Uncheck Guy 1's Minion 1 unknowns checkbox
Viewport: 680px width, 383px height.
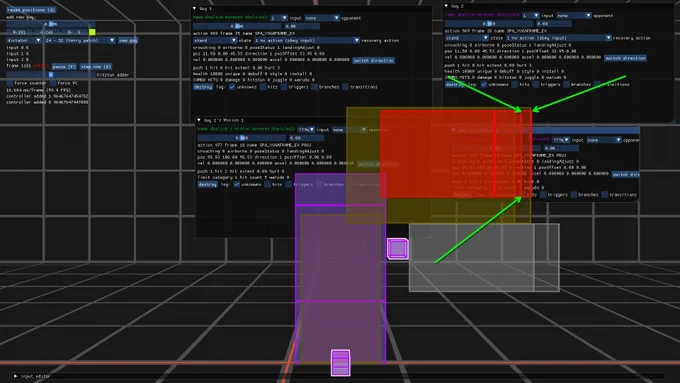[x=236, y=184]
